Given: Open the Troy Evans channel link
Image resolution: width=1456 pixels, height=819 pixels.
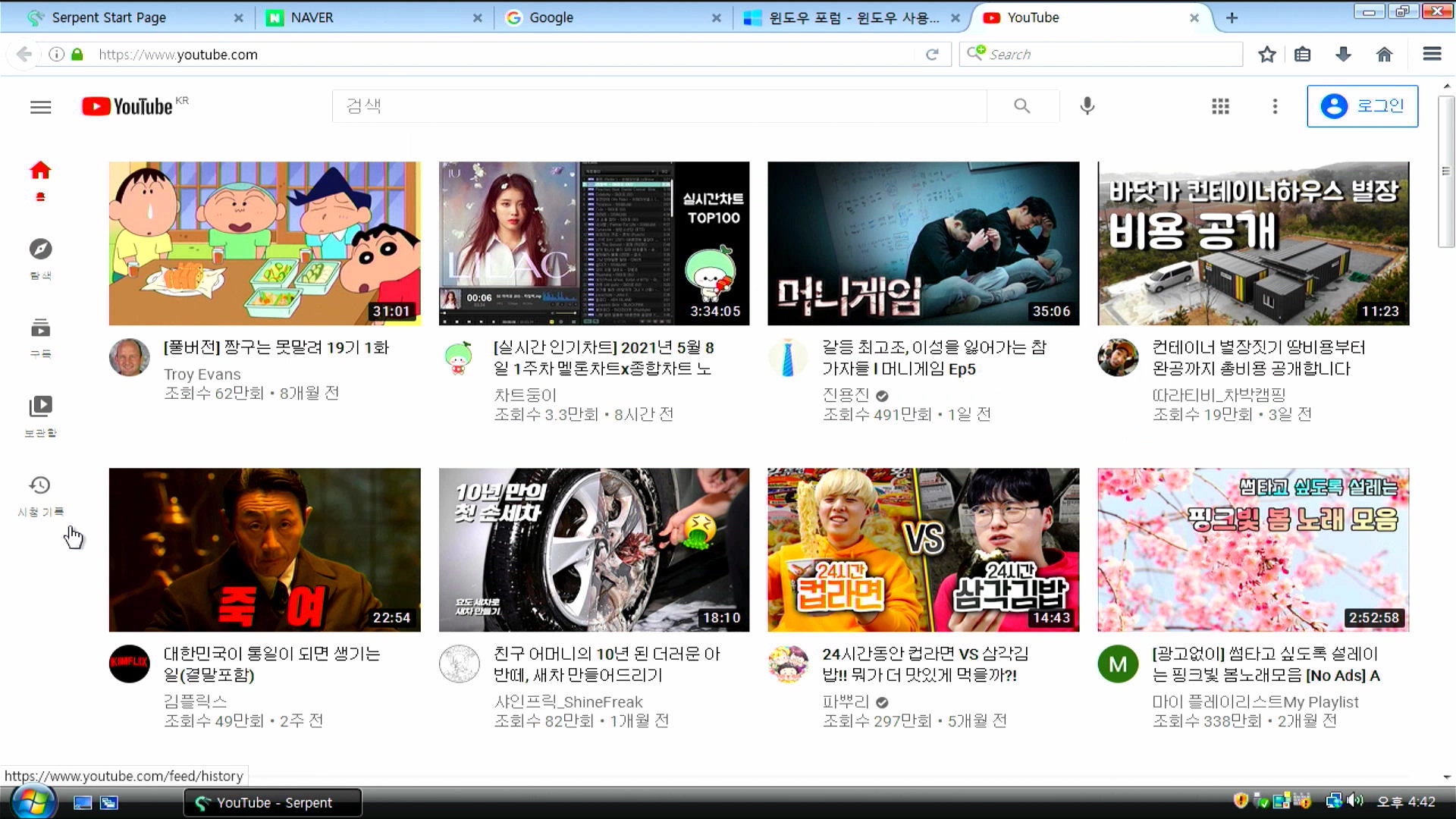Looking at the screenshot, I should (x=202, y=374).
